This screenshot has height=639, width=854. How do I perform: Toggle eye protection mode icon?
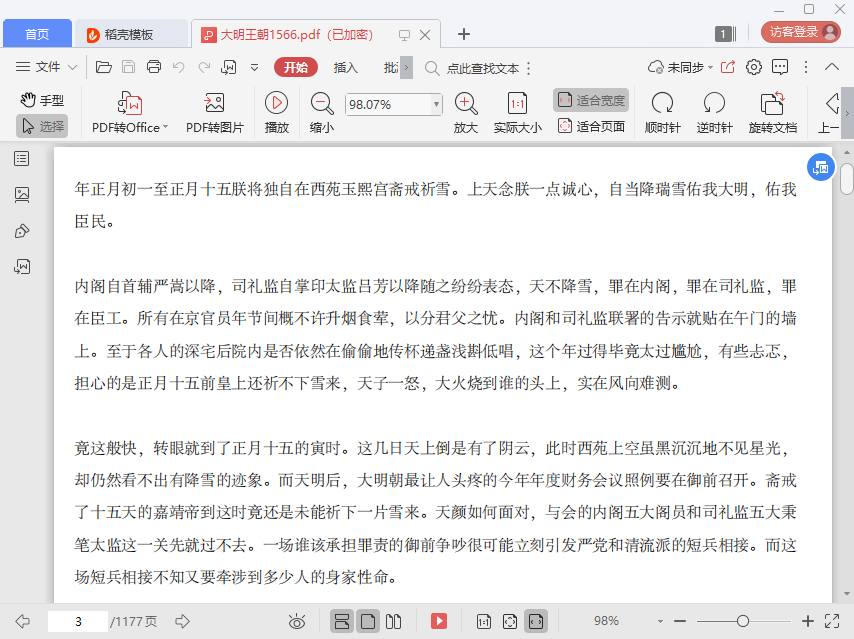pyautogui.click(x=297, y=621)
